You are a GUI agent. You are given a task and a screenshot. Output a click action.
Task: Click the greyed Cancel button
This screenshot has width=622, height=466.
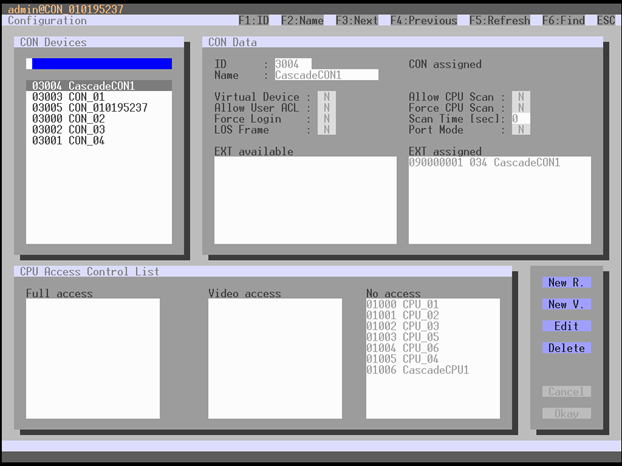[x=566, y=391]
